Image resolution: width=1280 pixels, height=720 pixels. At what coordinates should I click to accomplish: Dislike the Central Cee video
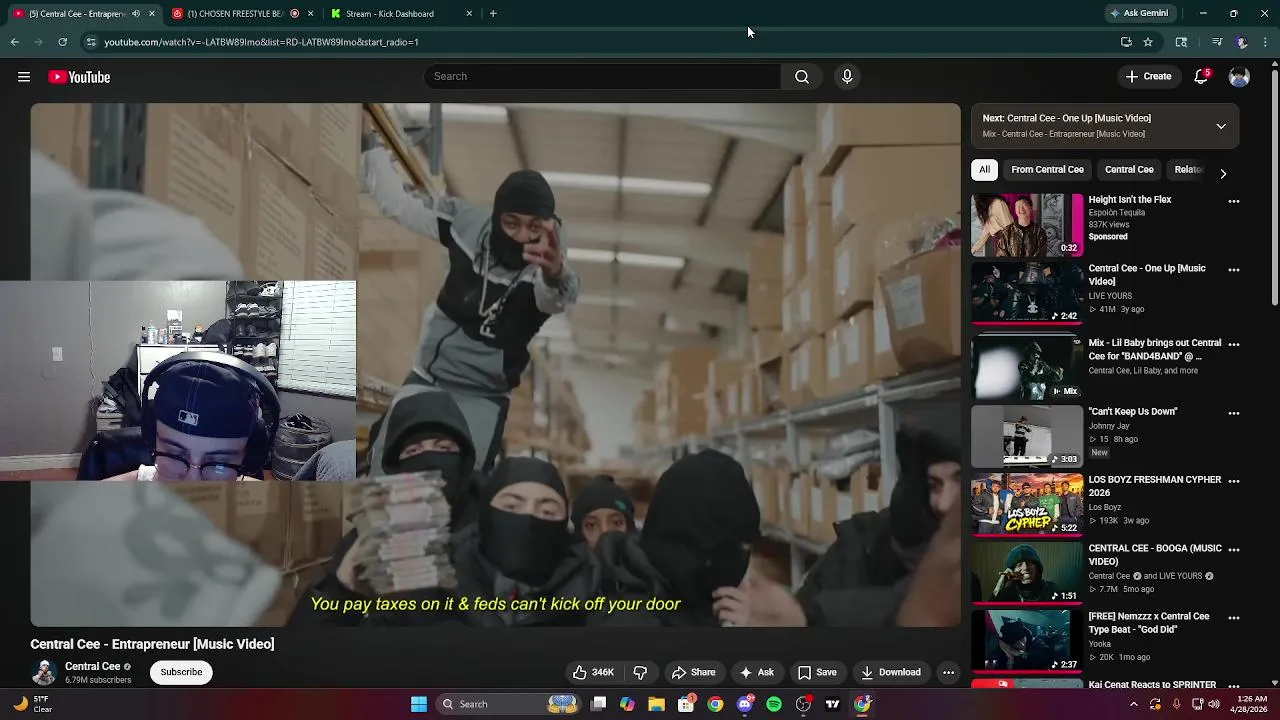point(640,672)
